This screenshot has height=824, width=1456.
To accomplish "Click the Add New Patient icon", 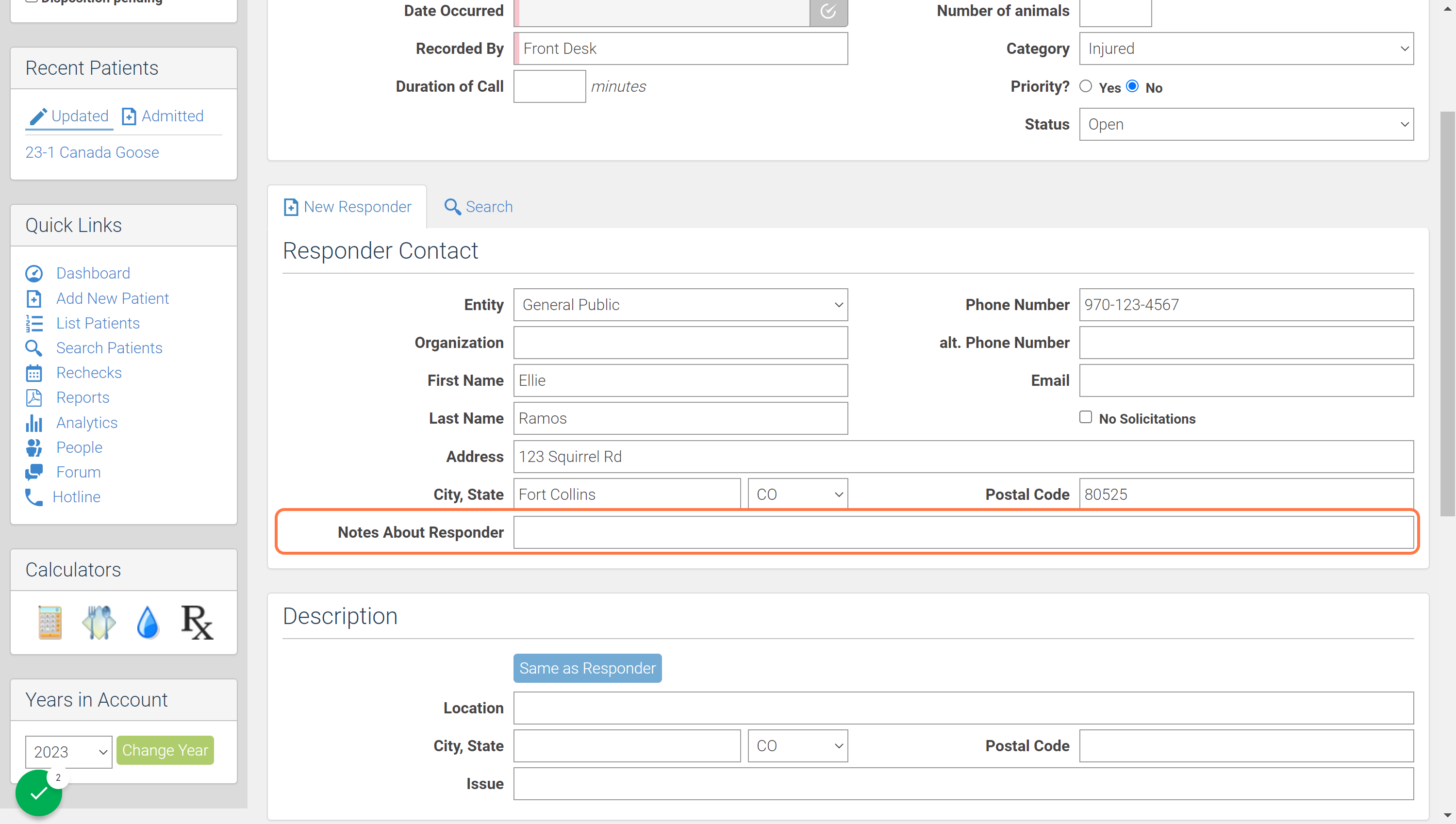I will tap(34, 298).
